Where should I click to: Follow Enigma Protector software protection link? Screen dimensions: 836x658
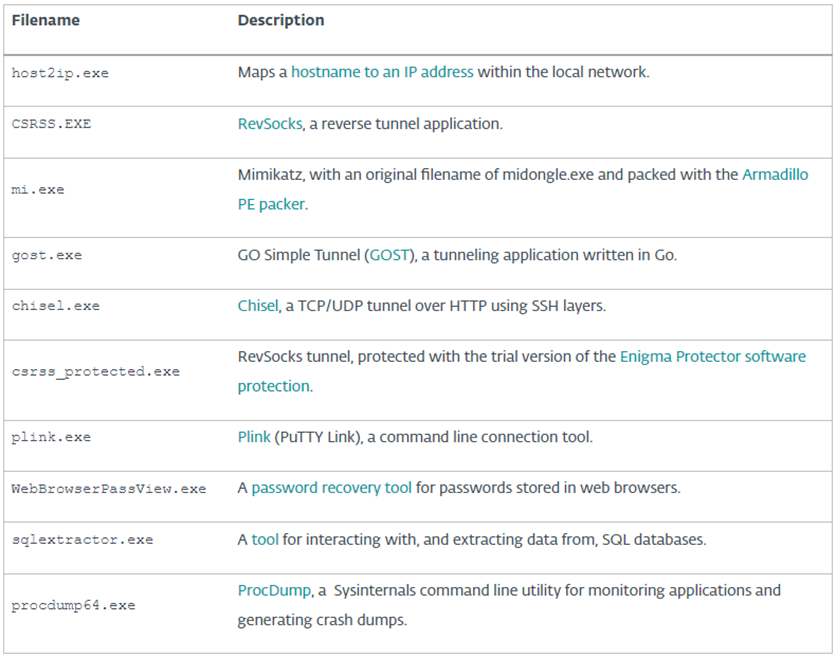tap(713, 356)
